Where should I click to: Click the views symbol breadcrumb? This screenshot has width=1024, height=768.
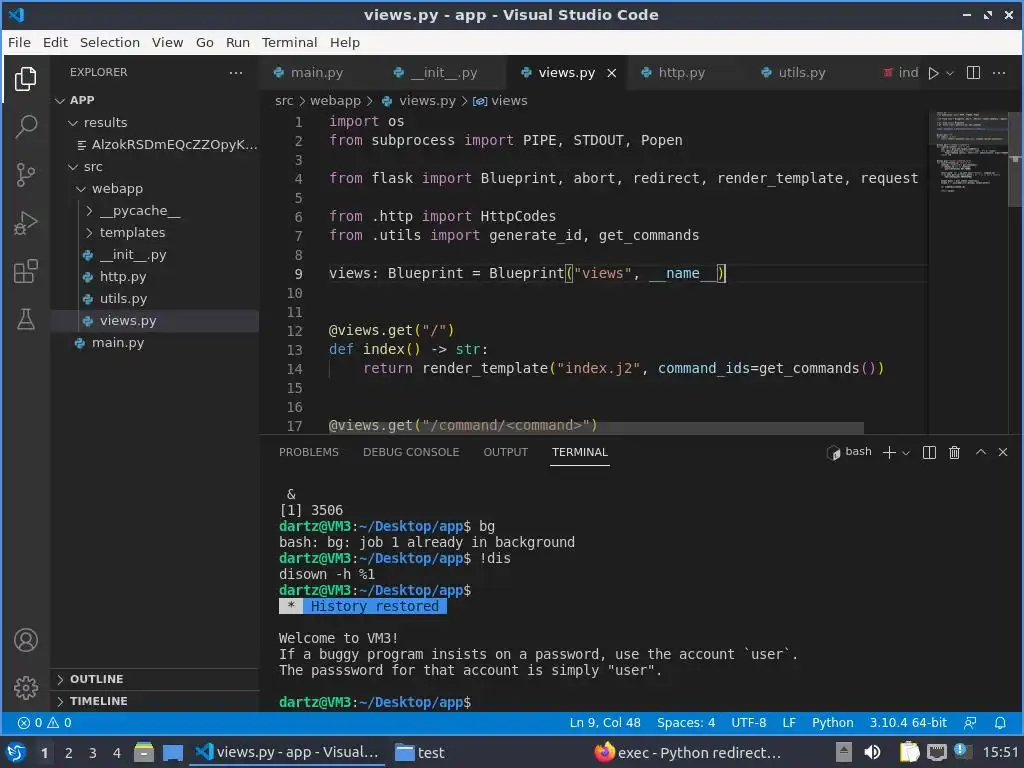click(500, 101)
